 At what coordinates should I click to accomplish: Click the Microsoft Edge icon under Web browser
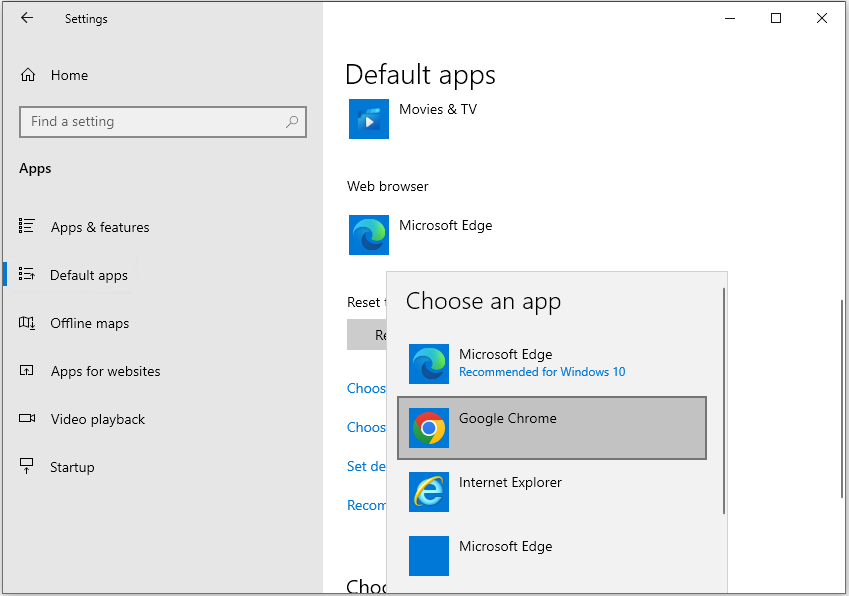[x=369, y=235]
